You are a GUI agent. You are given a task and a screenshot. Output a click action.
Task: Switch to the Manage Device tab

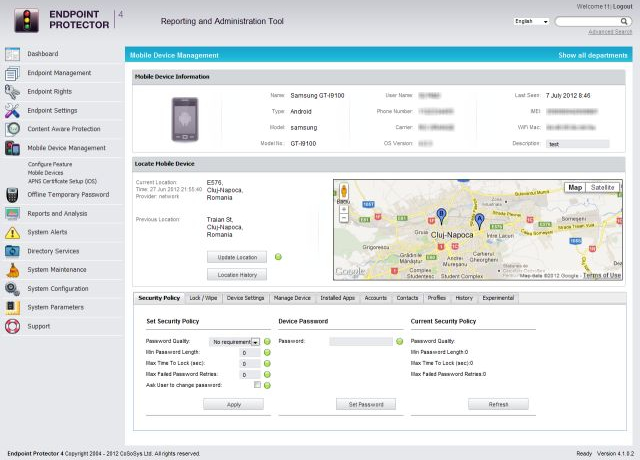point(292,298)
